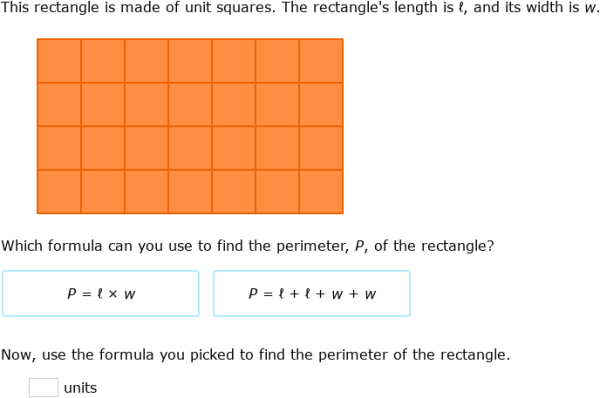Click the "units" label beside the answer box
The image size is (600, 398).
pos(80,388)
